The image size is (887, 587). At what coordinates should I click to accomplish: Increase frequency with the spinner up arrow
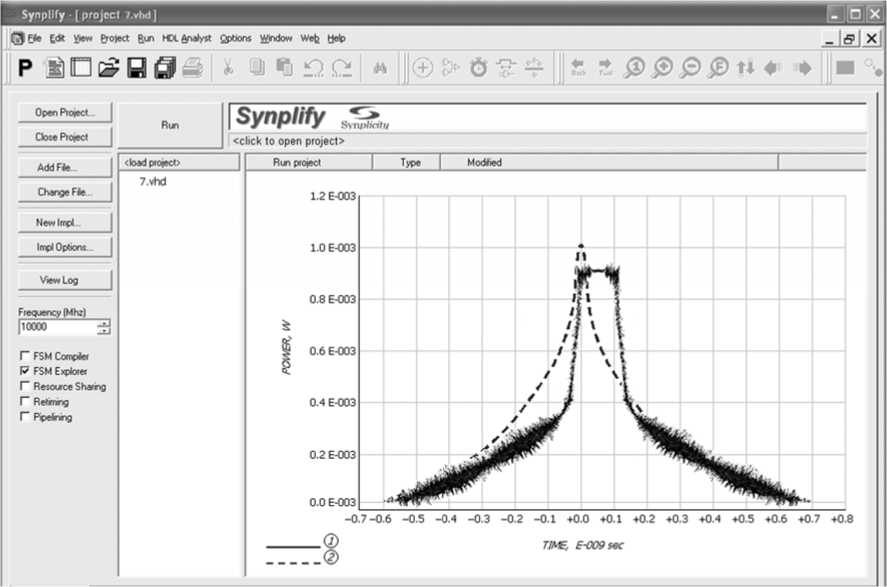tap(104, 323)
